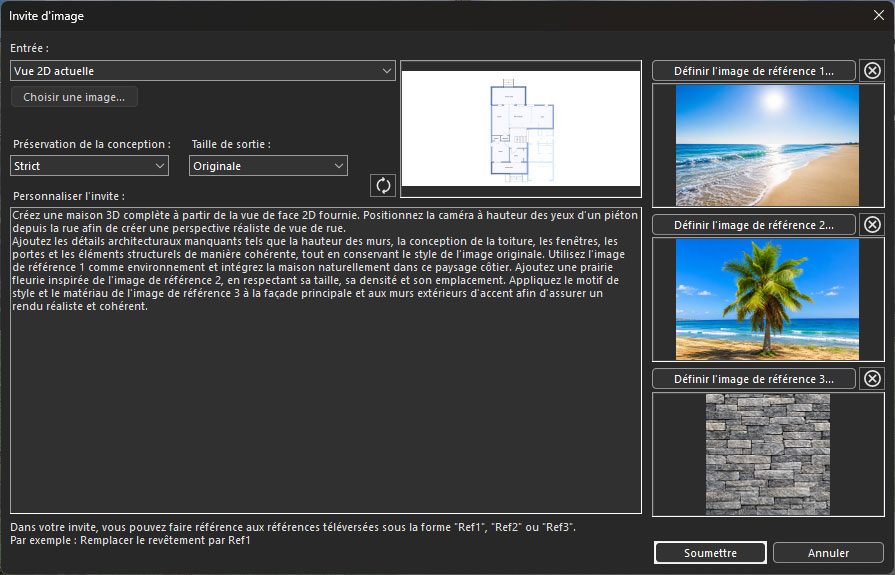The image size is (895, 575).
Task: Open the Préservation de la conception dropdown
Action: 90,166
